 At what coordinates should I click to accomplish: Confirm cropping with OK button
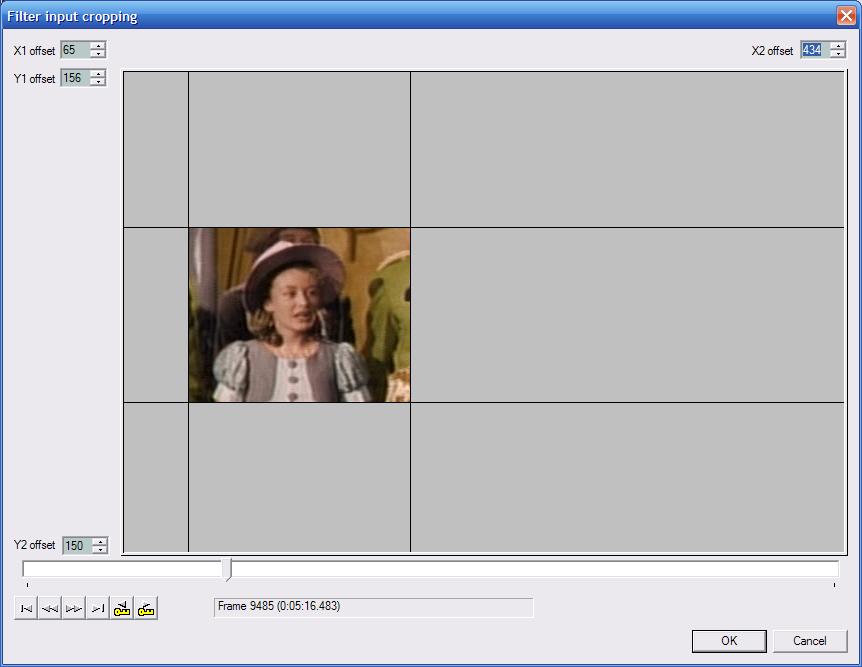729,641
